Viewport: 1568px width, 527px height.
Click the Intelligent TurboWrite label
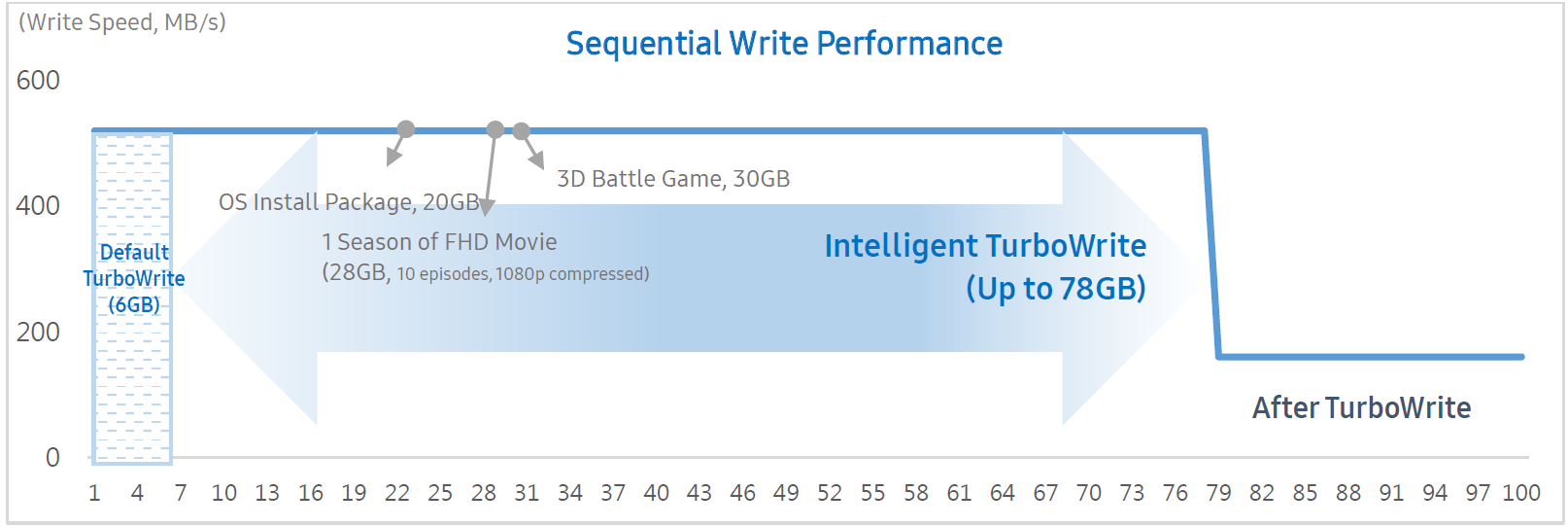point(985,246)
